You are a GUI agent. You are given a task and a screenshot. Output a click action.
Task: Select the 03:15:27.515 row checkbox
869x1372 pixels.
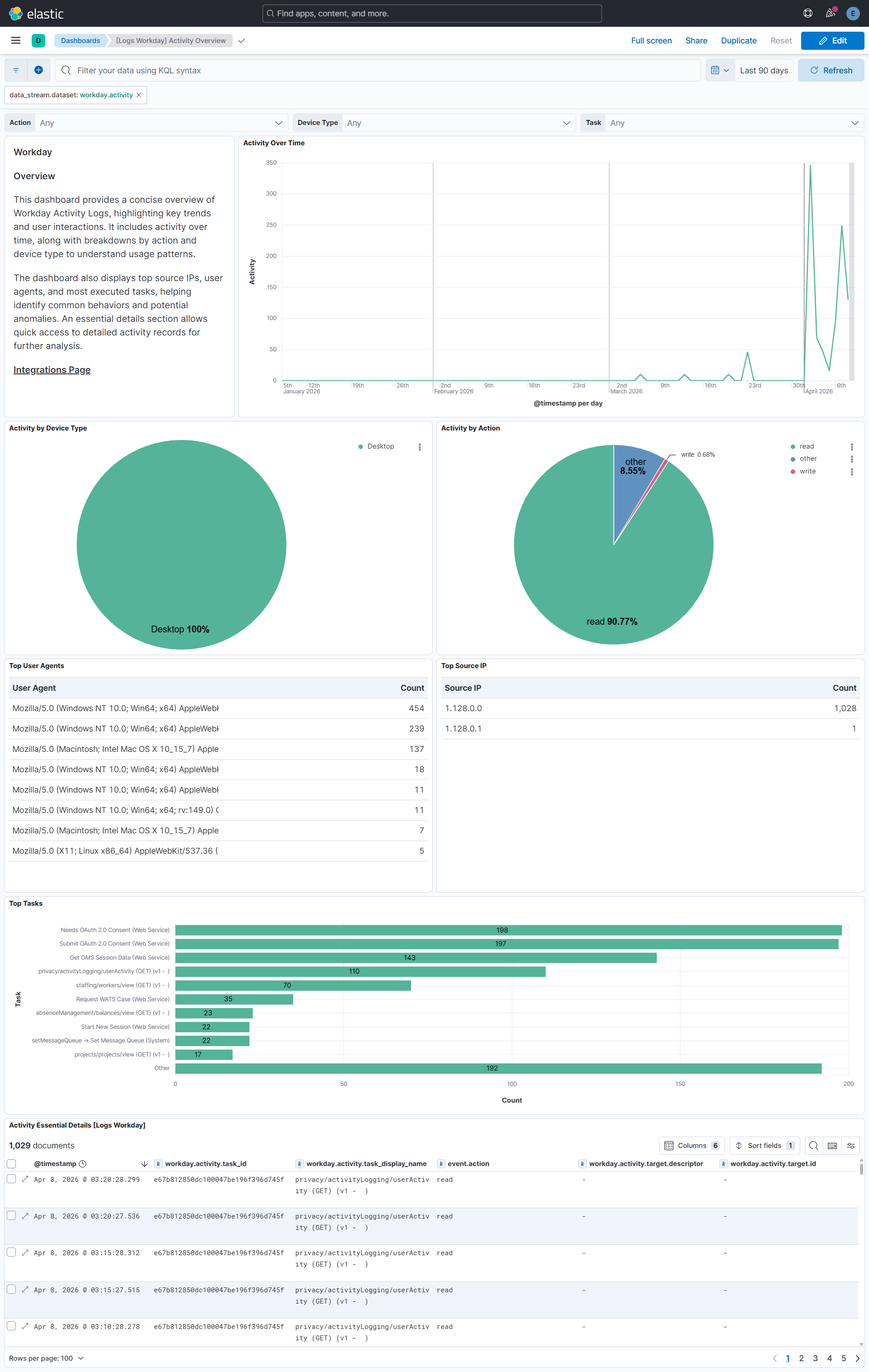point(11,1289)
